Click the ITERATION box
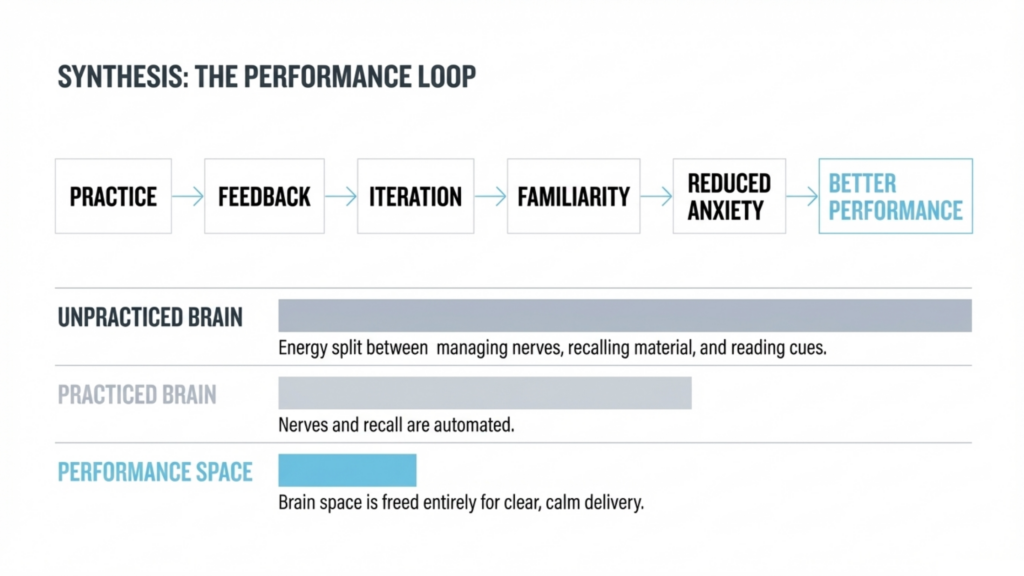Screen dimensions: 1024x576 [x=415, y=196]
